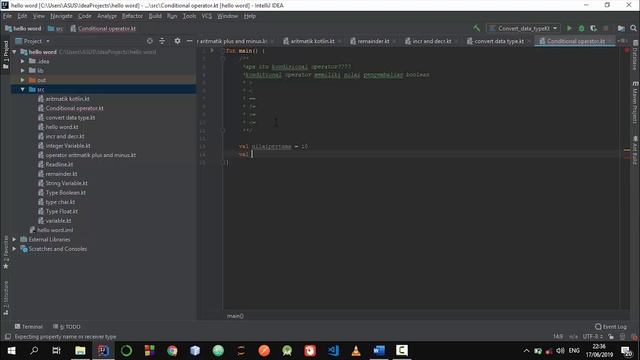Select Readline.kt in project tree
The image size is (640, 360).
click(x=59, y=164)
